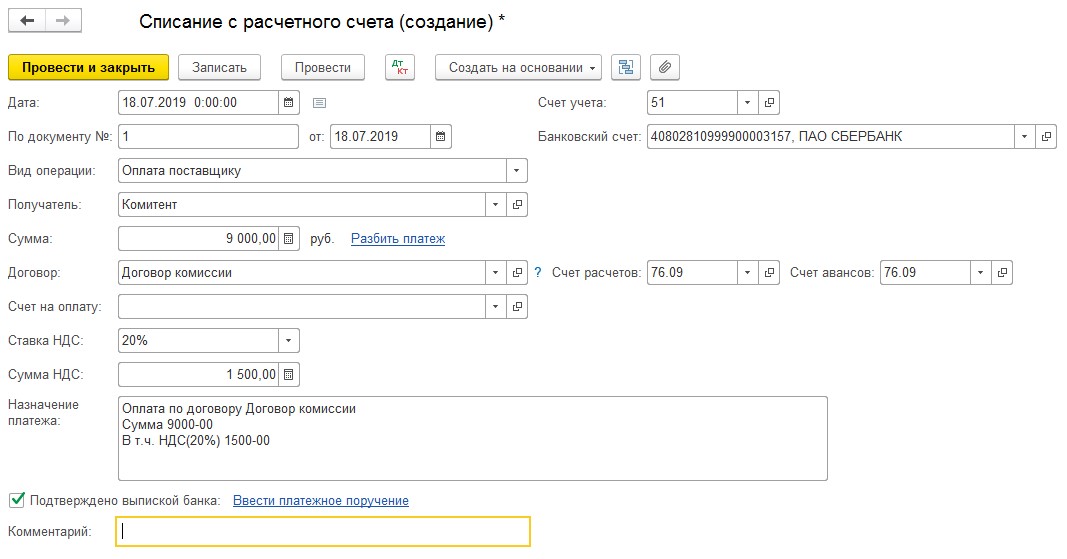Open calculator for Сумма field
The height and width of the screenshot is (559, 1067).
click(288, 239)
